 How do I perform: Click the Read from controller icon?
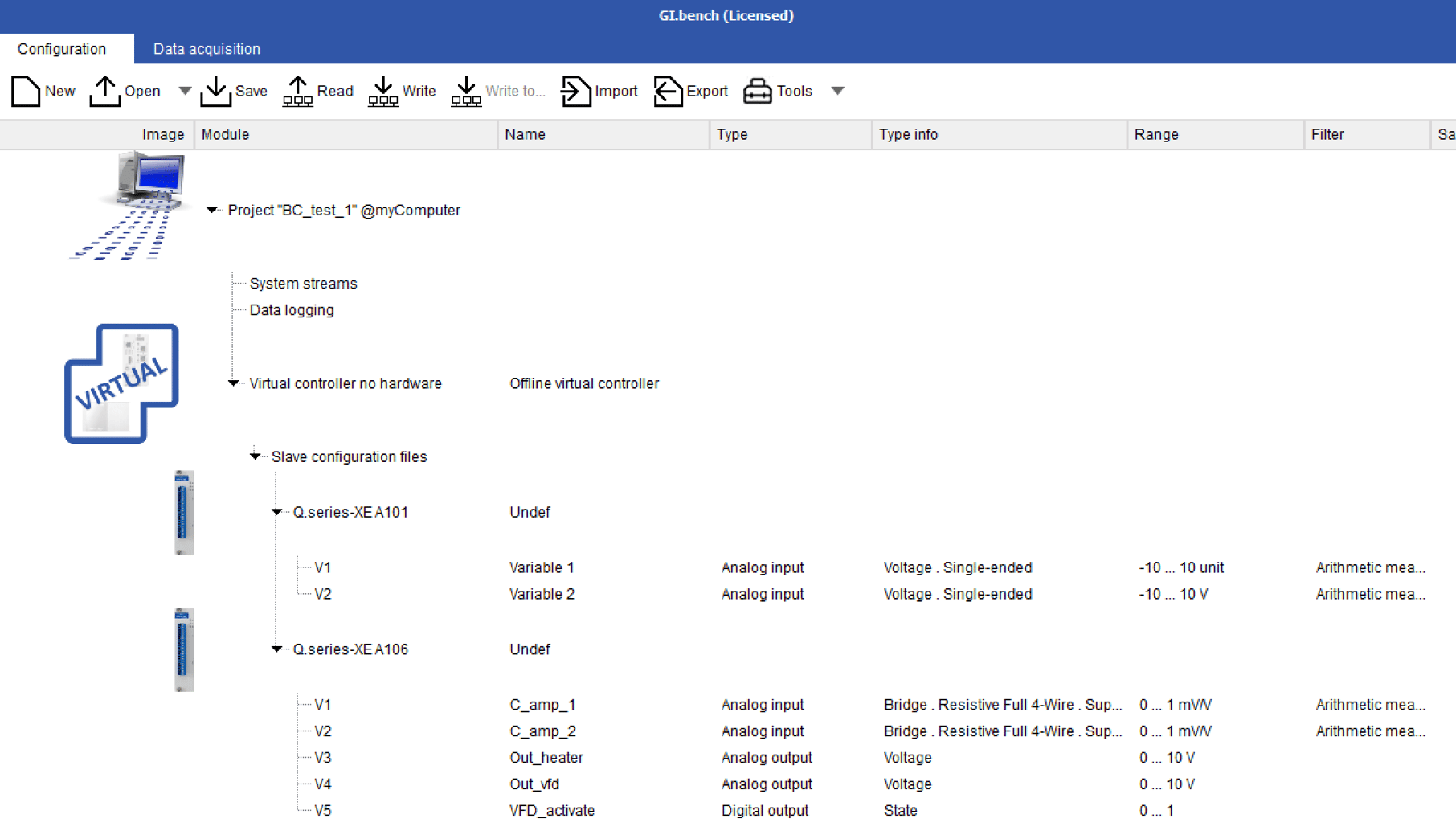click(x=297, y=91)
